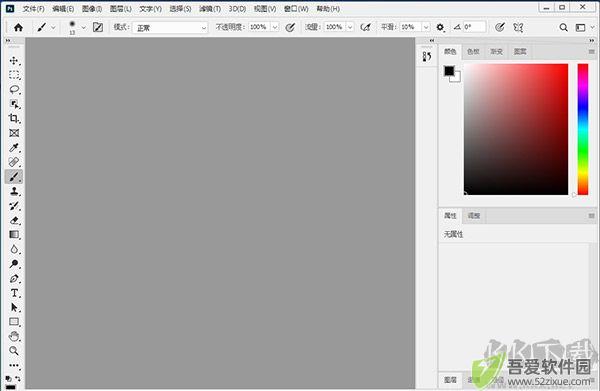
Task: Select the Hand tool
Action: pyautogui.click(x=14, y=336)
